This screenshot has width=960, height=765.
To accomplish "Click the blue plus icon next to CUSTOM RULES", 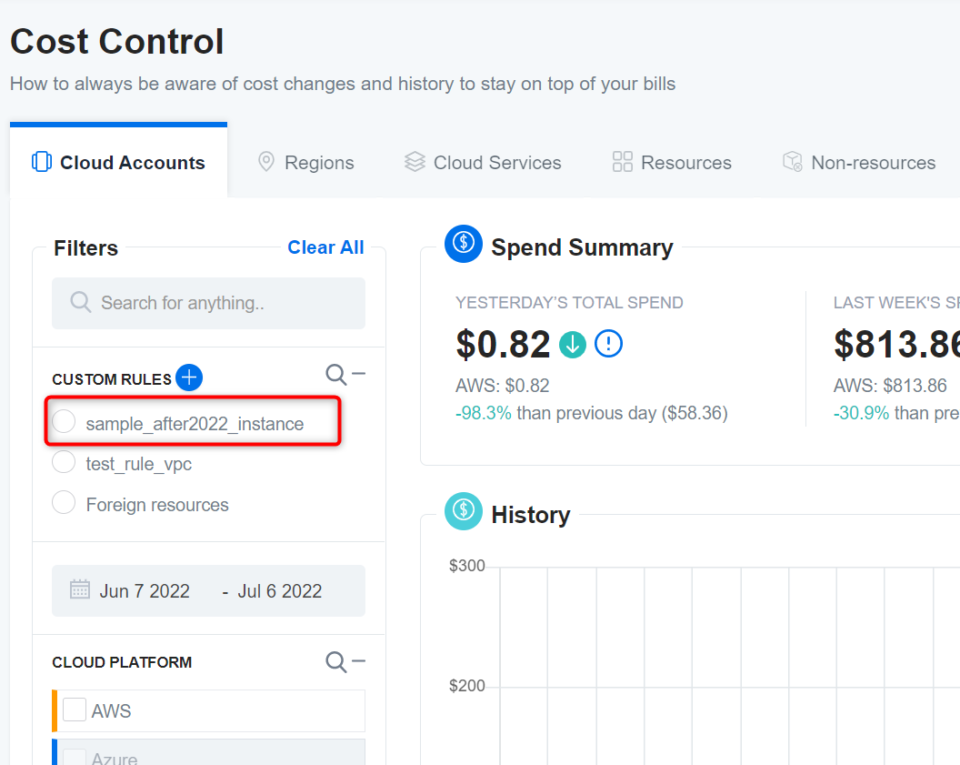I will click(x=188, y=378).
